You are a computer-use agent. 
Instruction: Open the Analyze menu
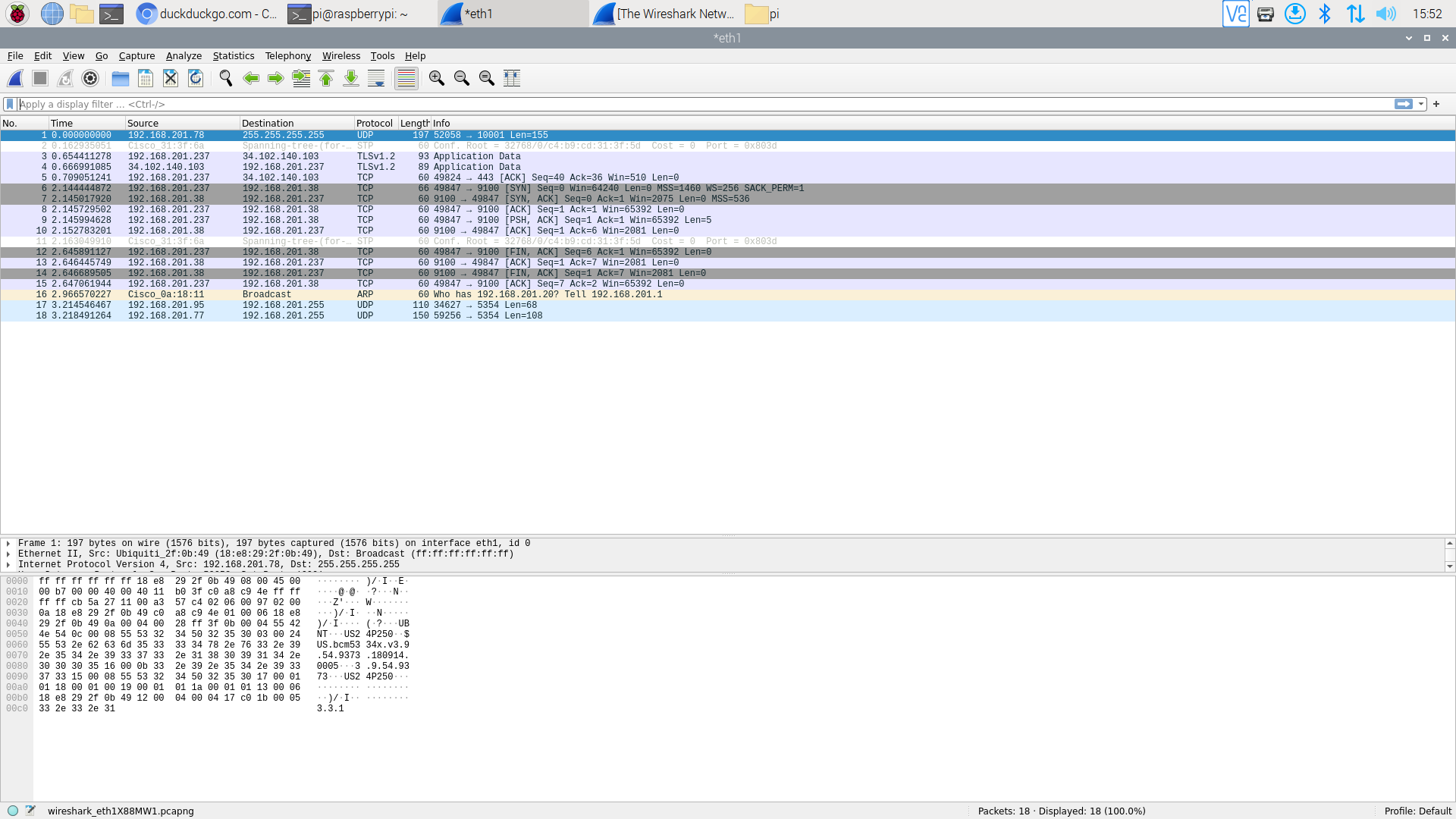184,55
